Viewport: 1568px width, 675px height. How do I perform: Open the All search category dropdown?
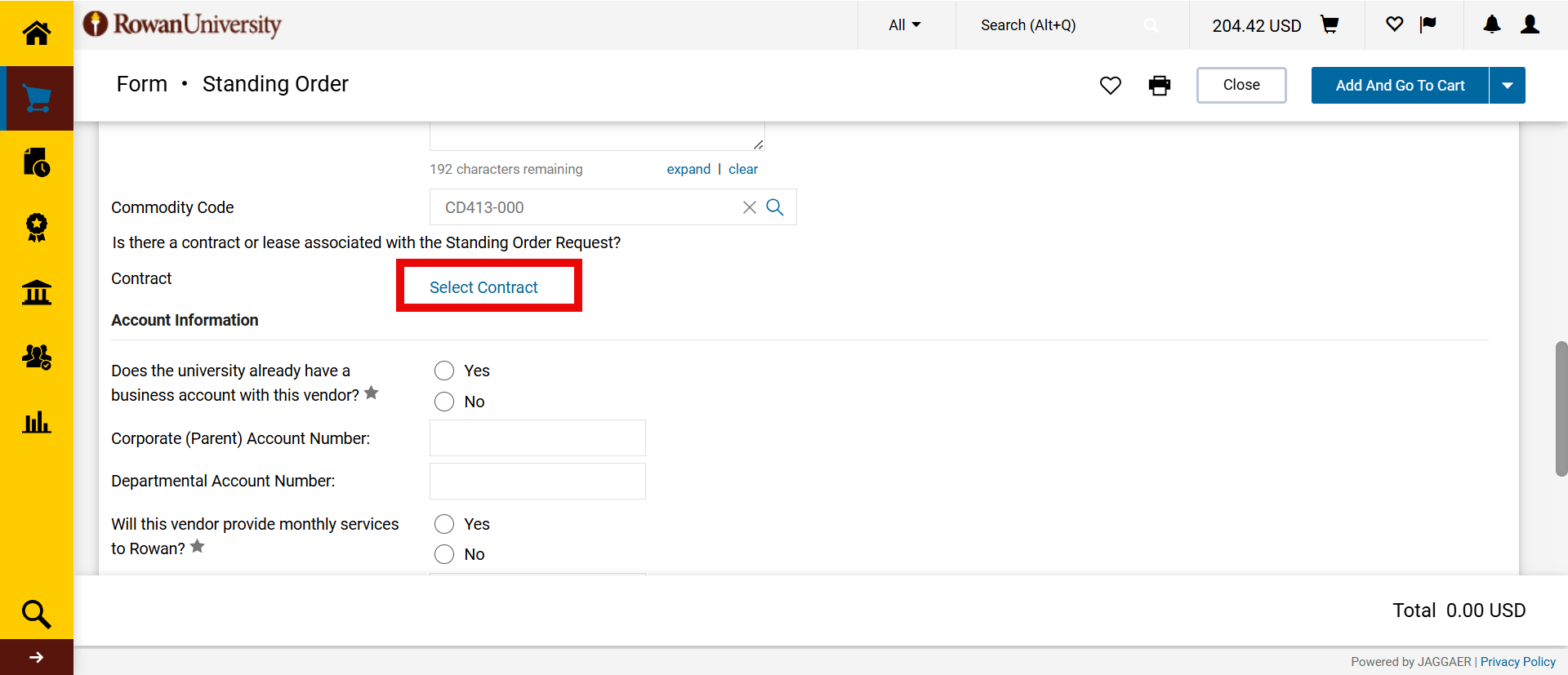click(905, 25)
